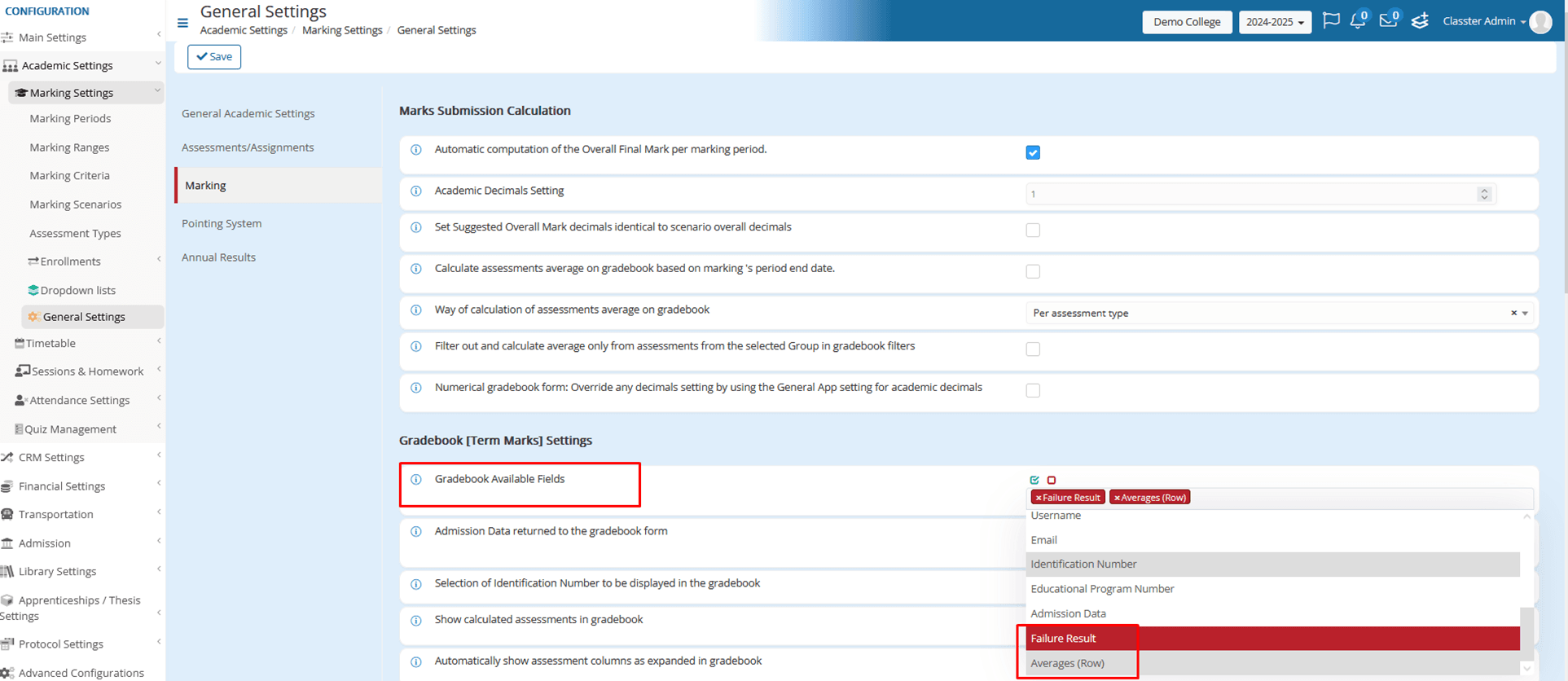Open Annual Results tab
Viewport: 1568px width, 681px height.
pos(218,257)
